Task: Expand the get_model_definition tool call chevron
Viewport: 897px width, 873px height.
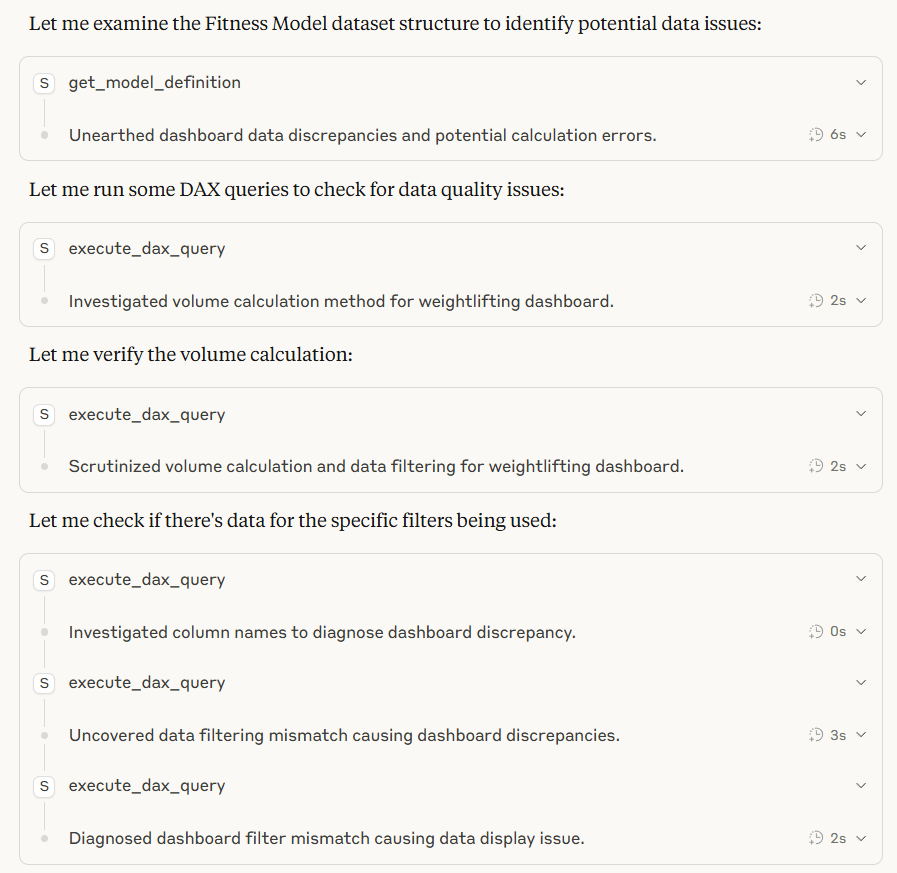Action: [861, 83]
